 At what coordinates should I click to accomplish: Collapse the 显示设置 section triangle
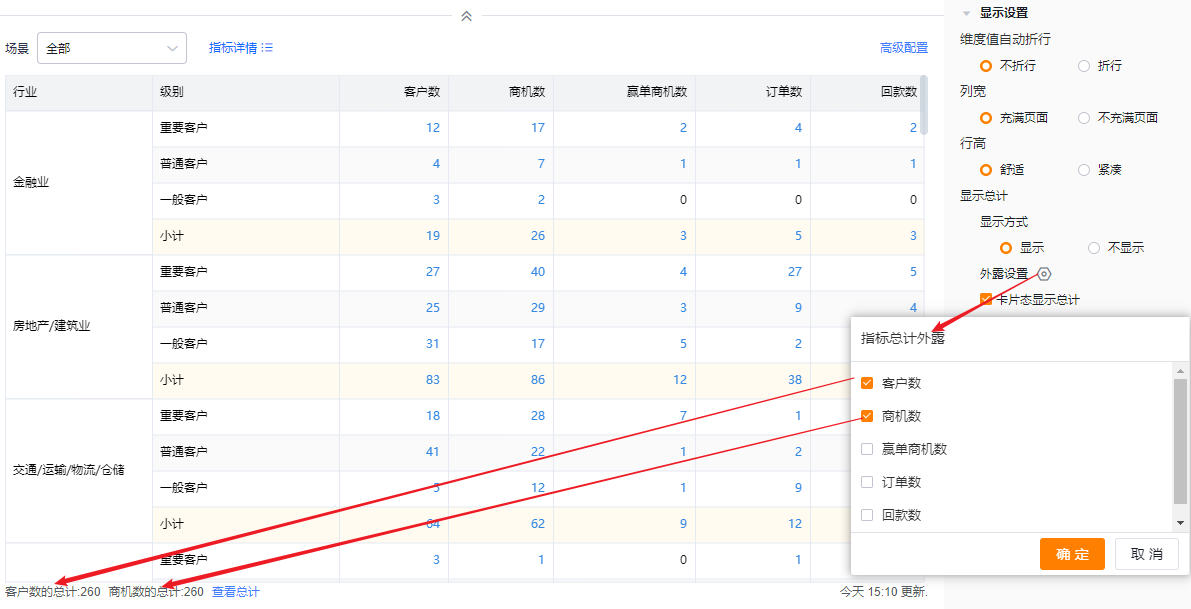click(966, 14)
